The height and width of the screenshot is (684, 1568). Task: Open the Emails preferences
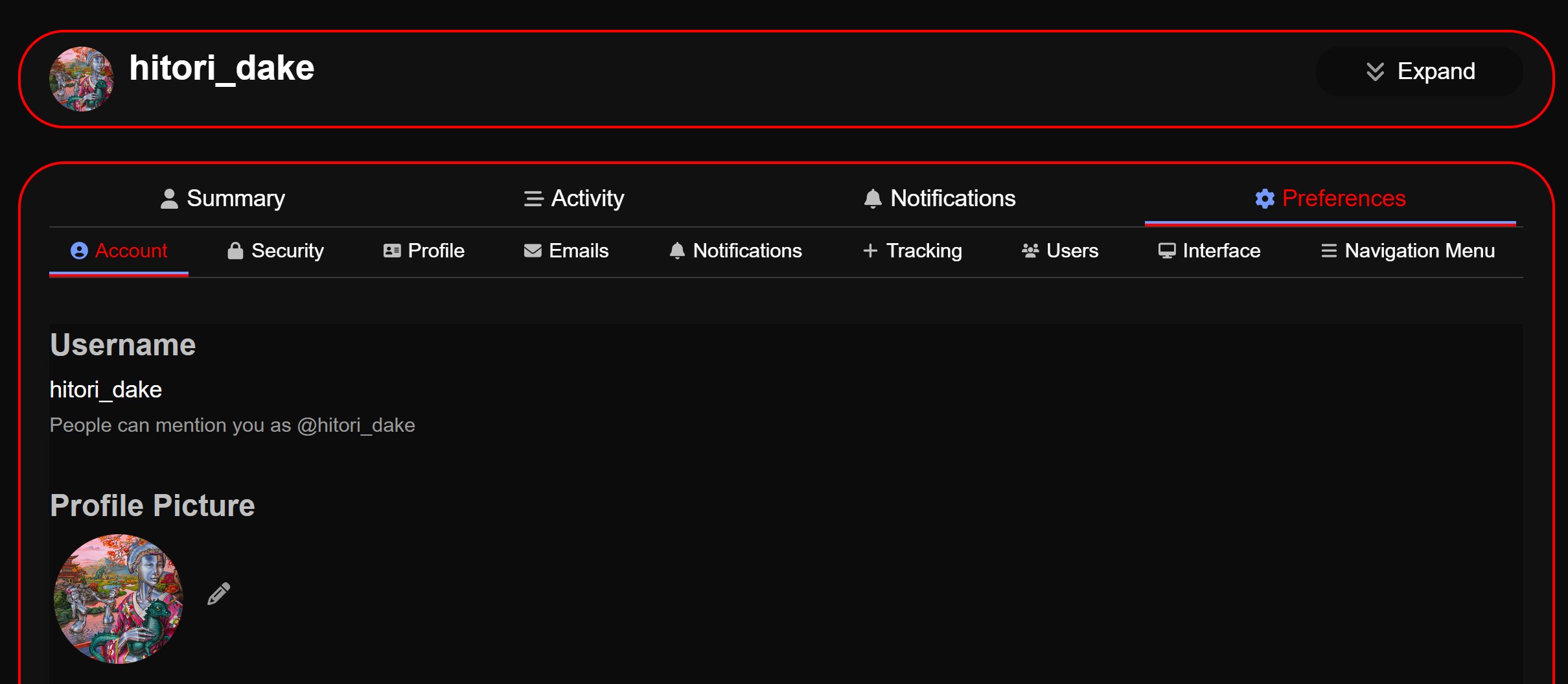click(566, 251)
